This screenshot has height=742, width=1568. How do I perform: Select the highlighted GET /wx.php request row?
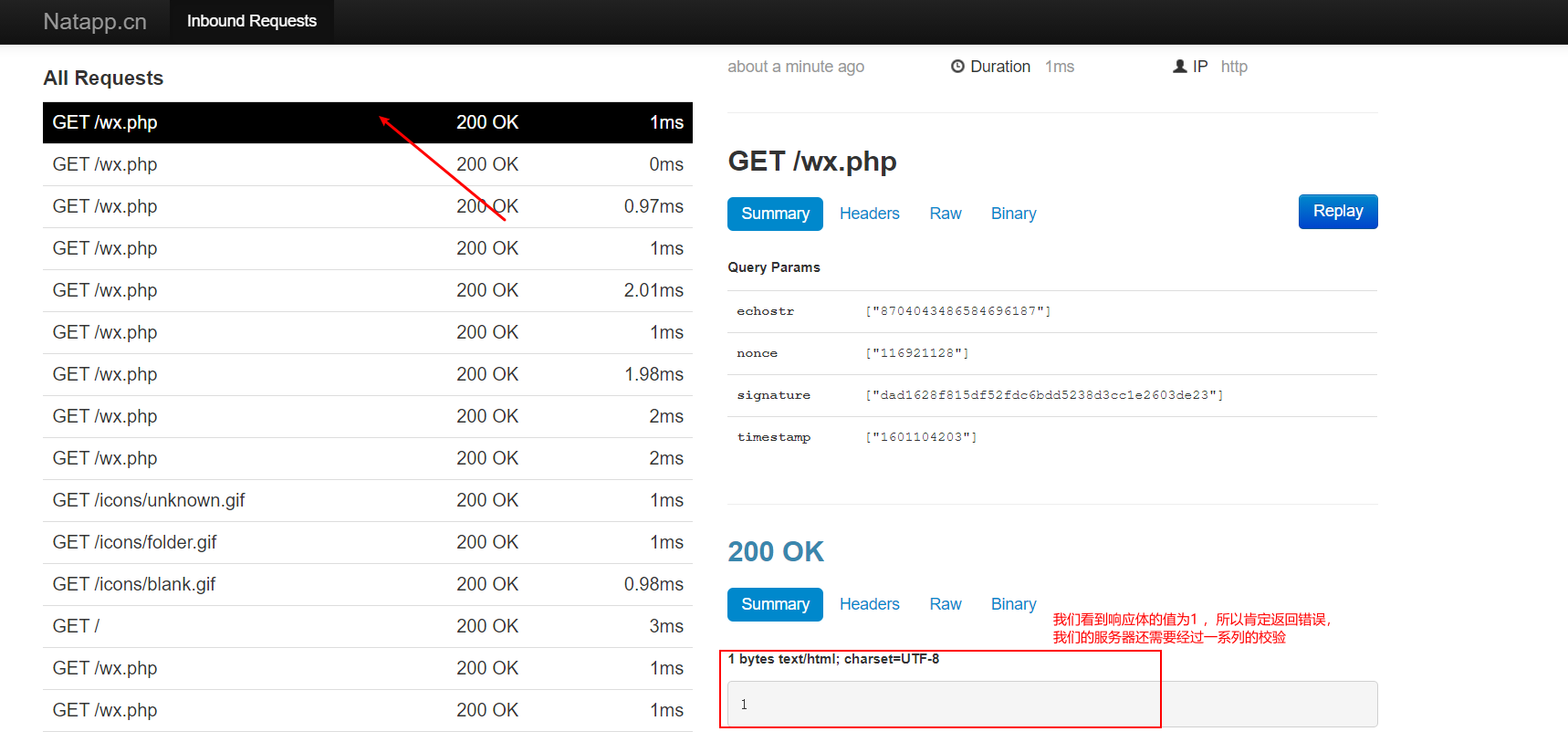(368, 122)
